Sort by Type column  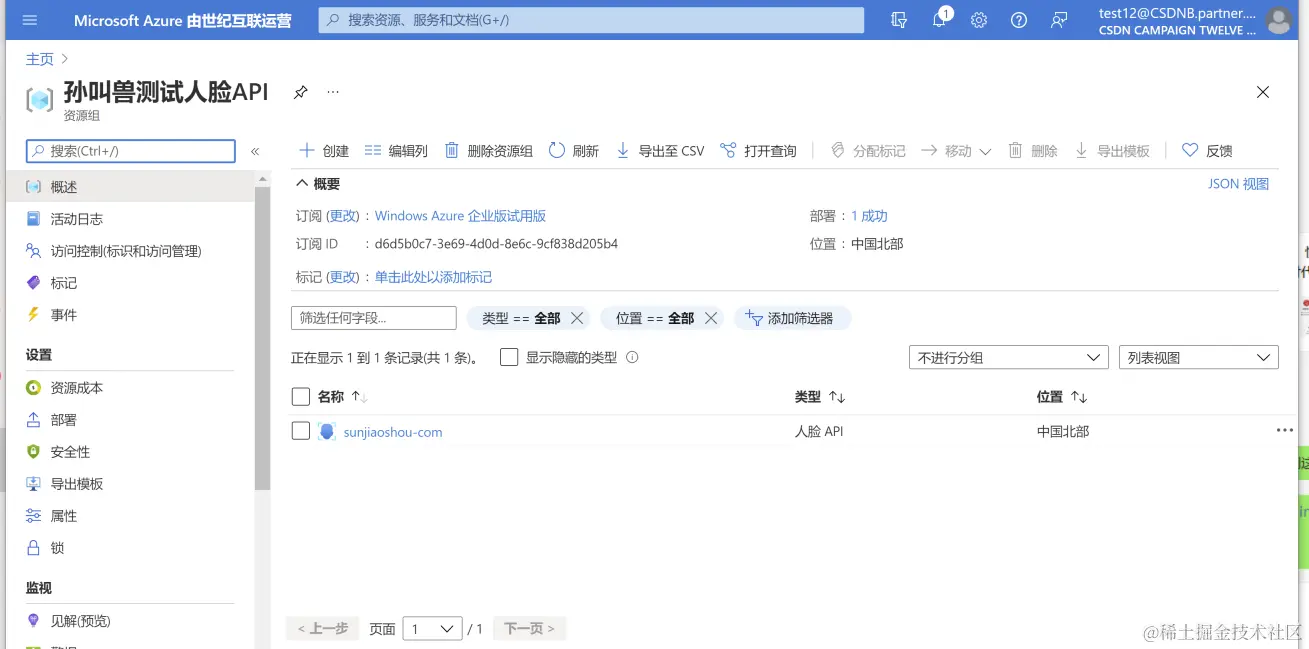click(820, 397)
